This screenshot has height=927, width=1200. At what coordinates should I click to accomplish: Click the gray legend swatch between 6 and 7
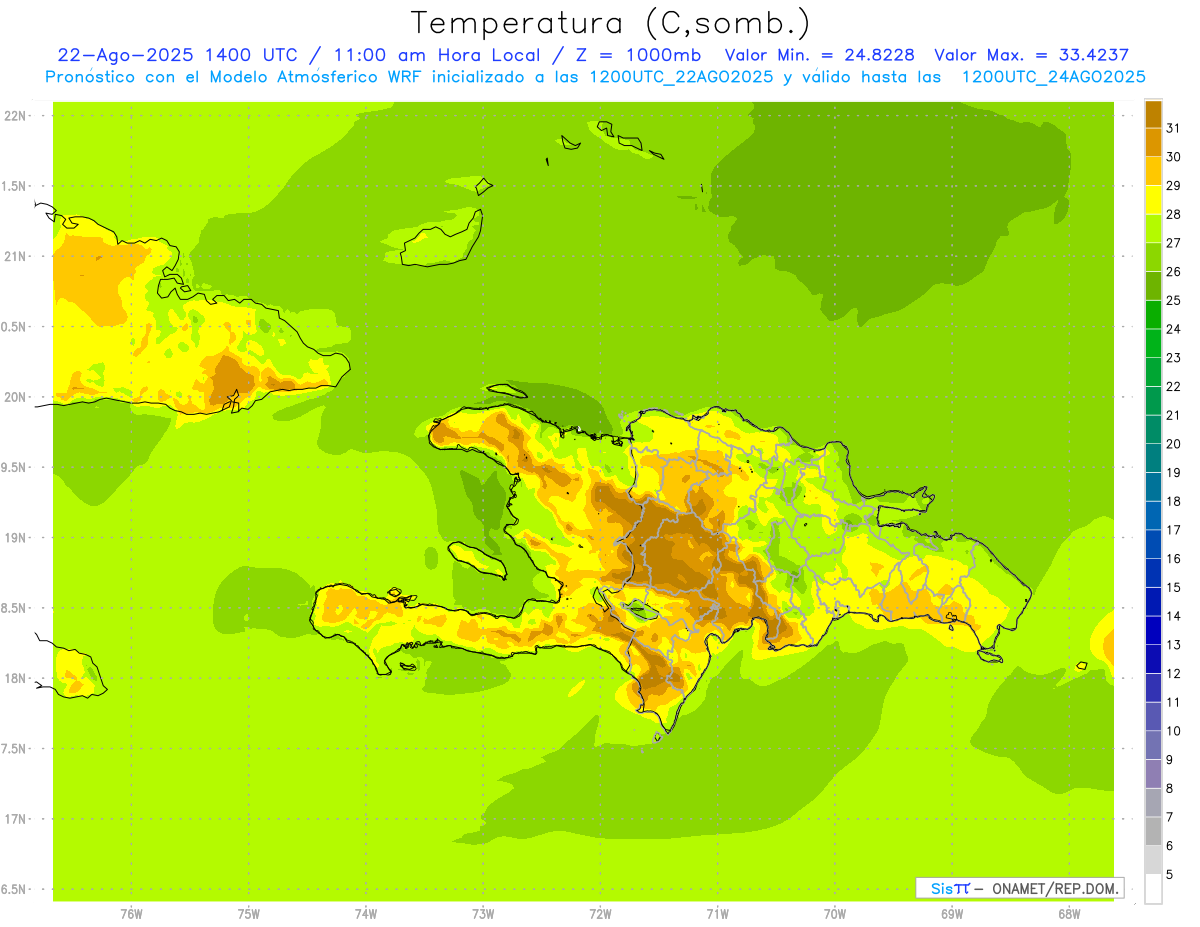tap(1153, 831)
